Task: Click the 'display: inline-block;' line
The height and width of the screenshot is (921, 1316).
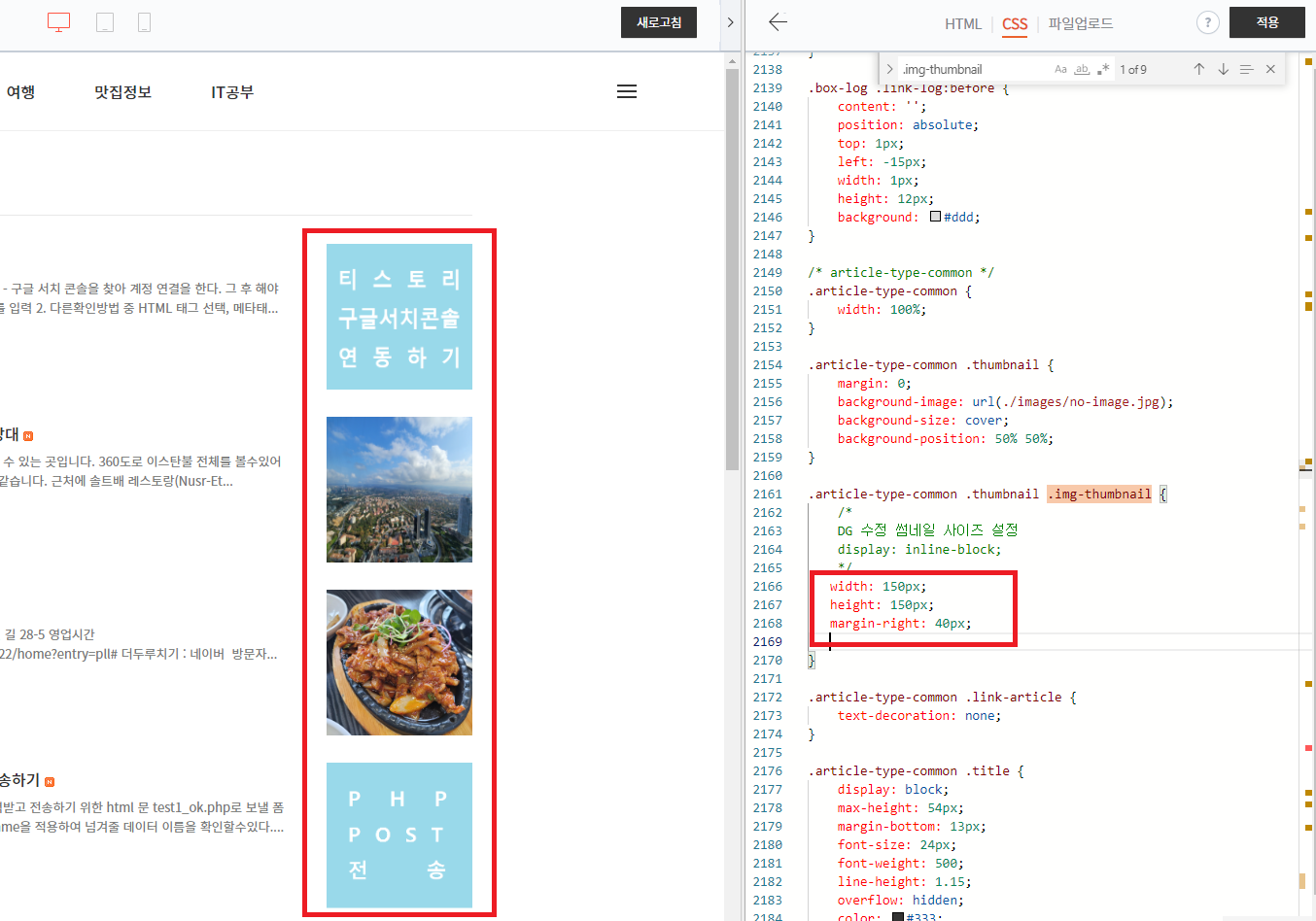Action: coord(919,550)
